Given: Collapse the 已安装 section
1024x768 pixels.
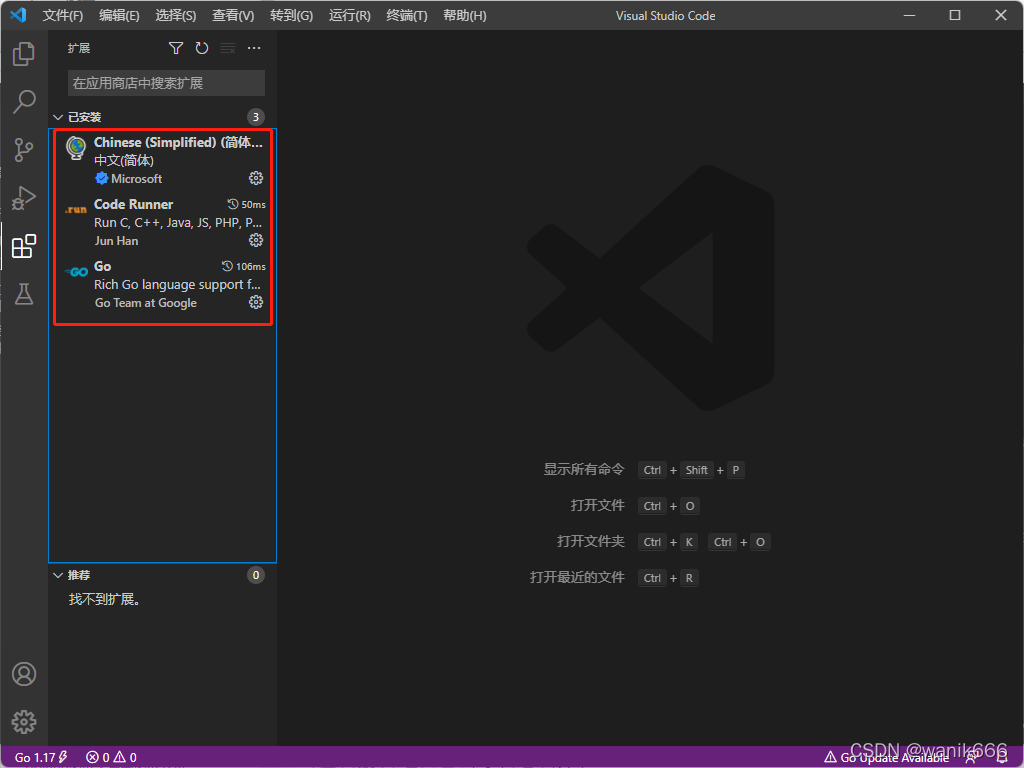Looking at the screenshot, I should [58, 117].
